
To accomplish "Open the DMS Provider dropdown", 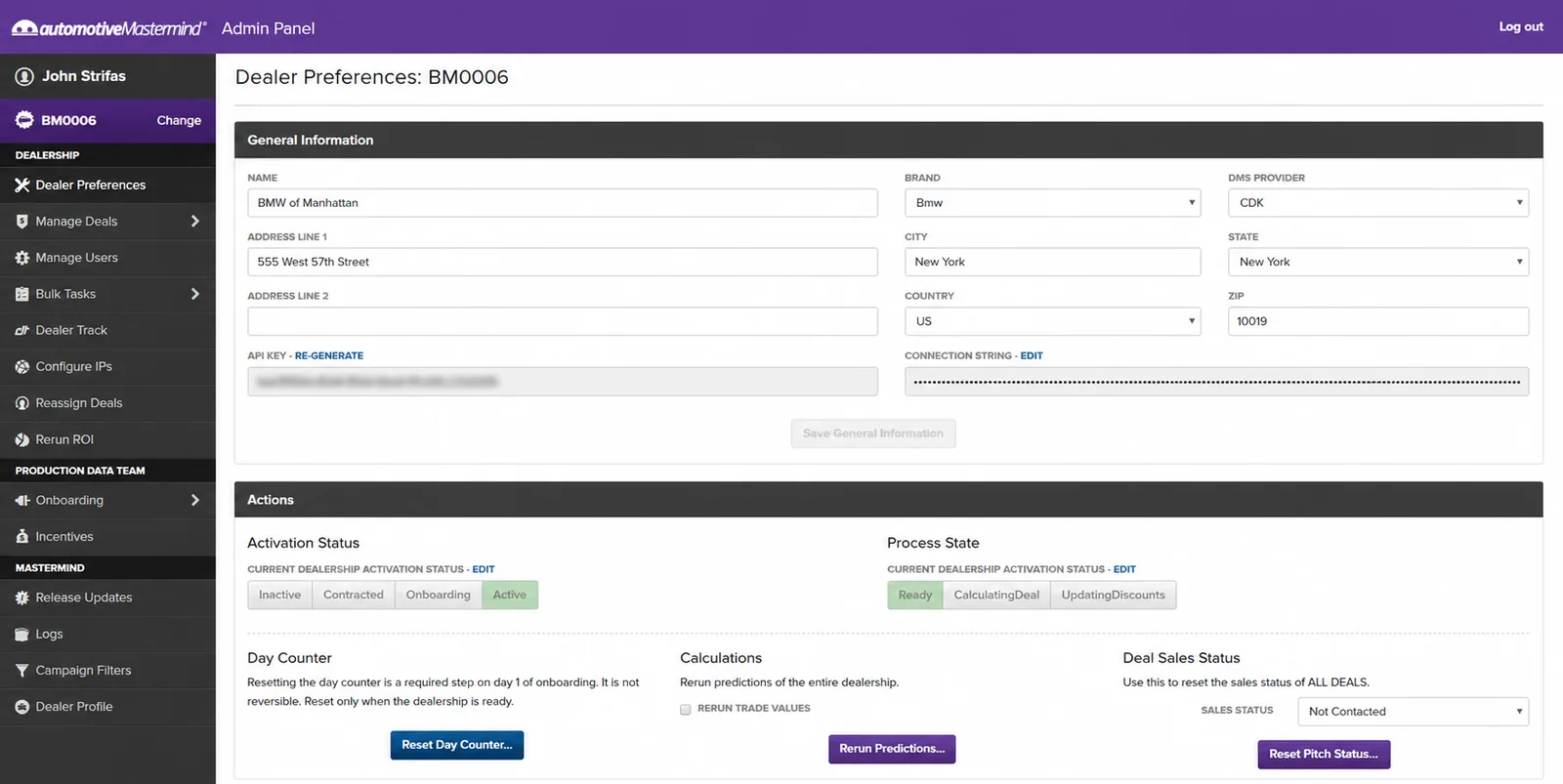I will tap(1378, 203).
